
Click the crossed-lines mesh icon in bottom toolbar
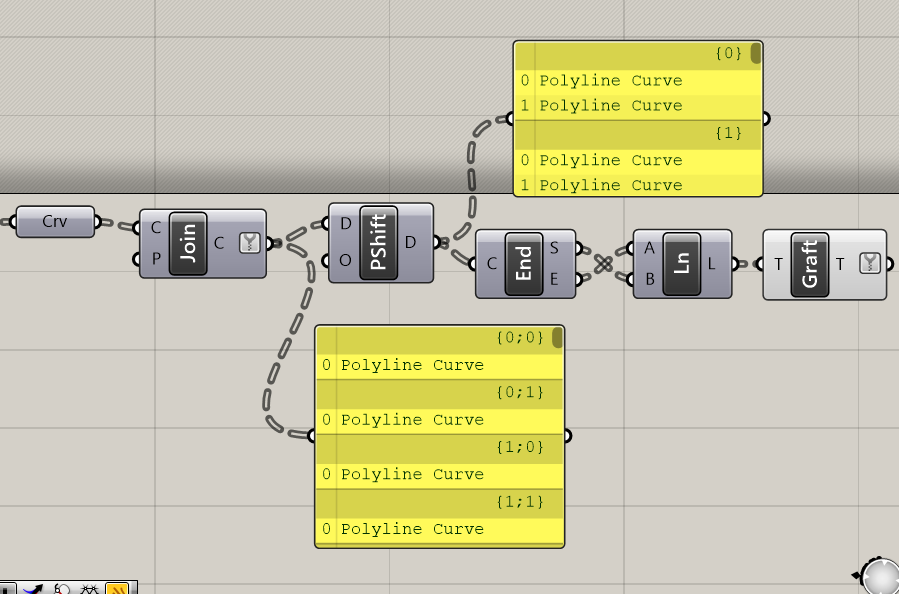(x=89, y=589)
